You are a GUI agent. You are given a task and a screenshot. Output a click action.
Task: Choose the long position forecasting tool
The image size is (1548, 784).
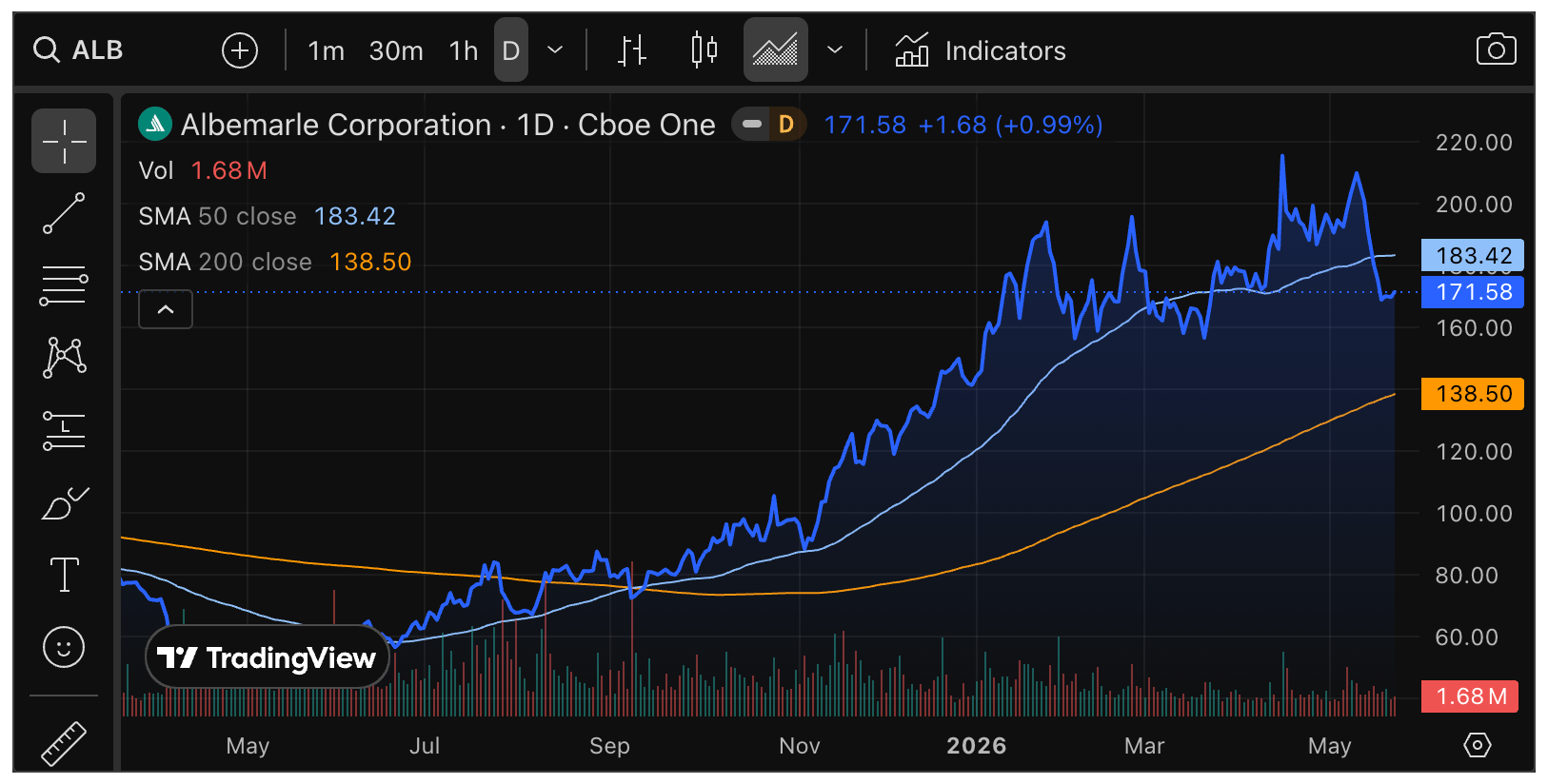64,430
